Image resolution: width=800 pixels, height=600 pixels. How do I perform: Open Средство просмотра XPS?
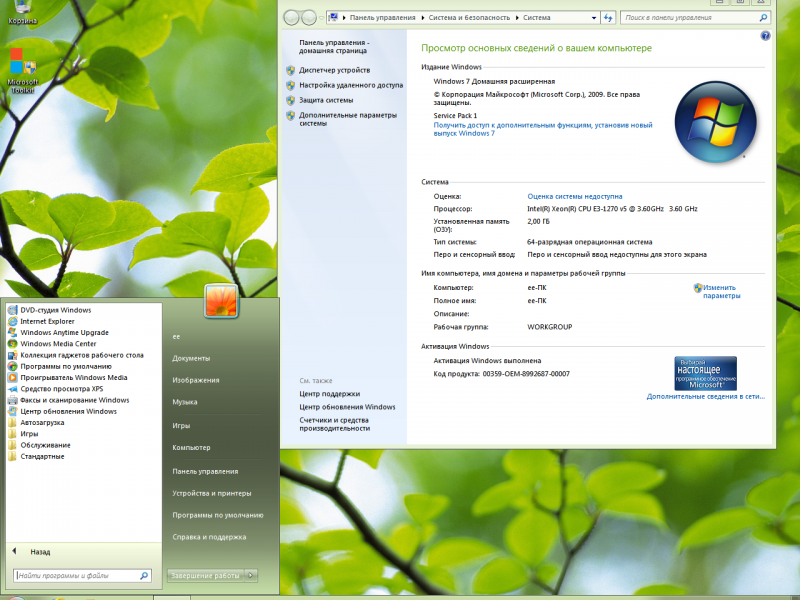click(62, 389)
